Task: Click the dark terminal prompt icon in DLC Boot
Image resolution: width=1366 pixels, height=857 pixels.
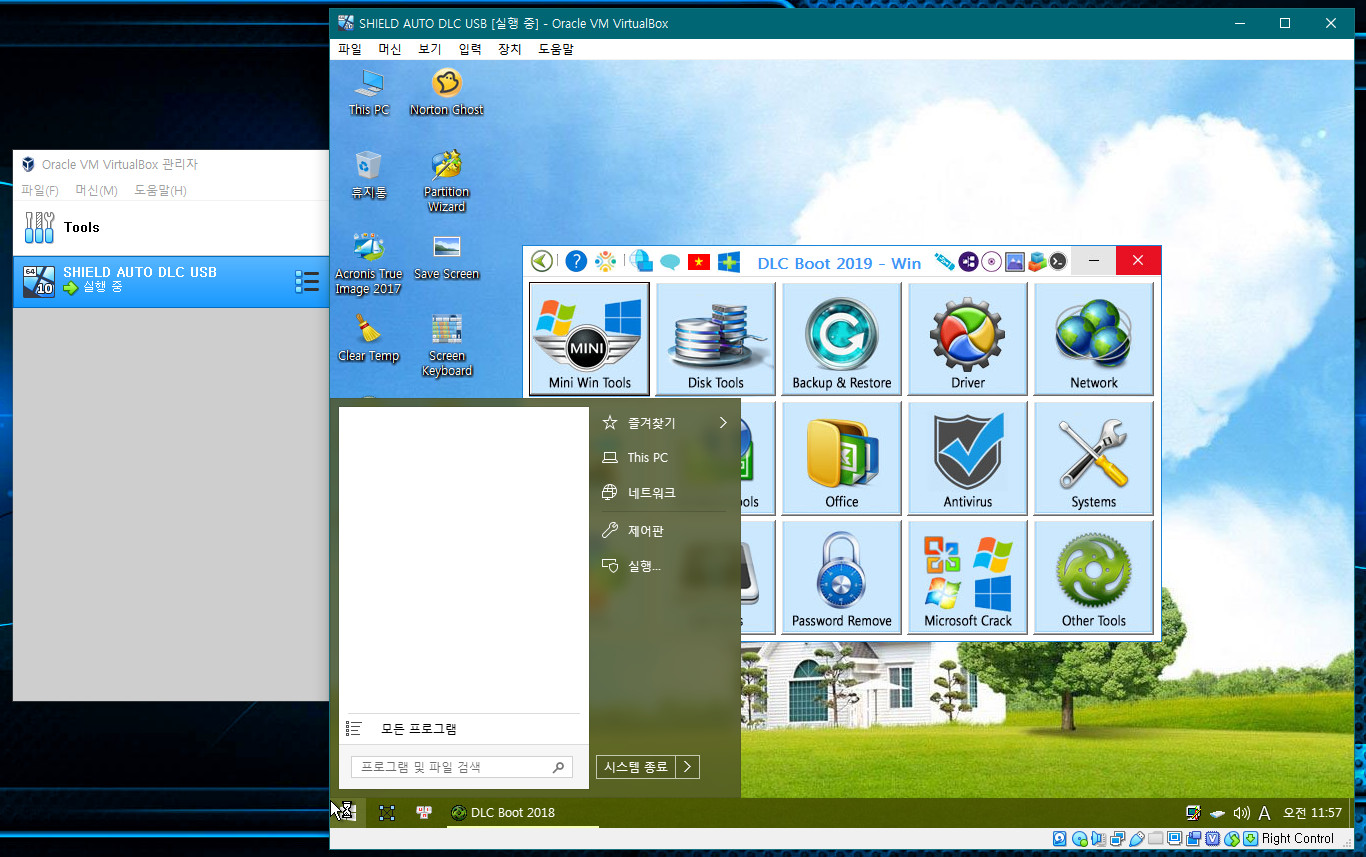Action: 1057,261
